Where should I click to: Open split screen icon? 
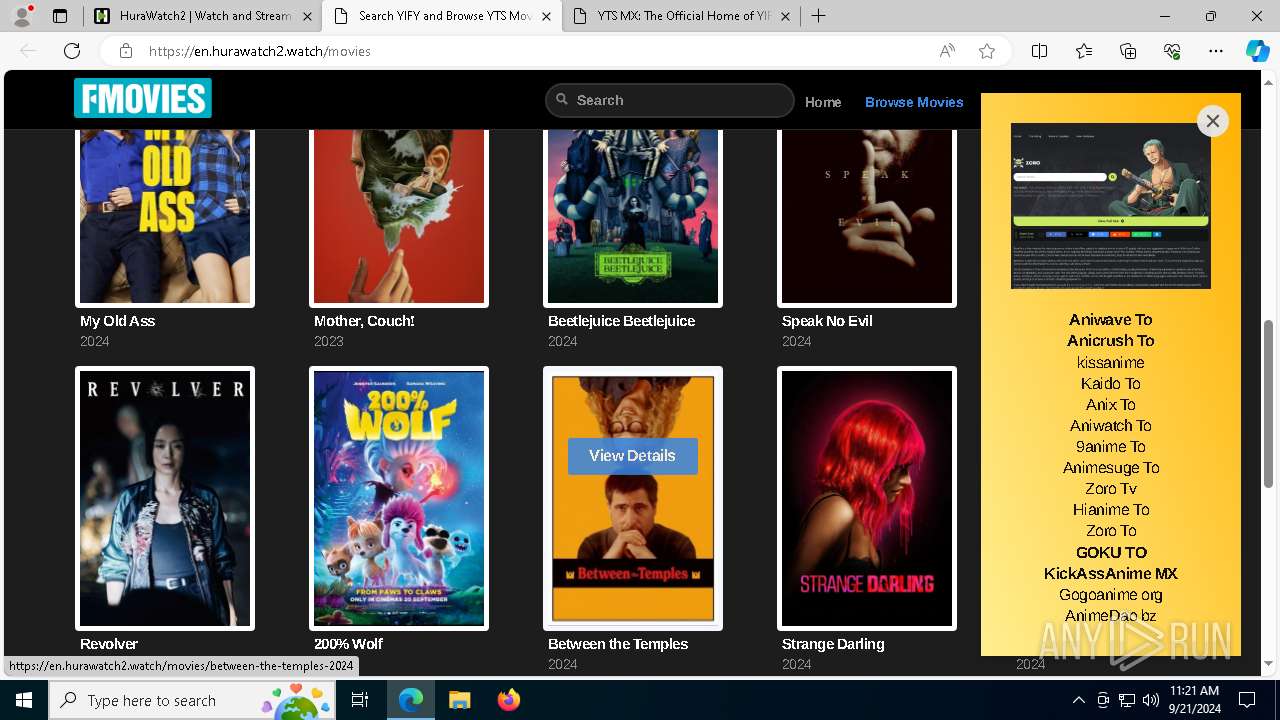click(1040, 51)
